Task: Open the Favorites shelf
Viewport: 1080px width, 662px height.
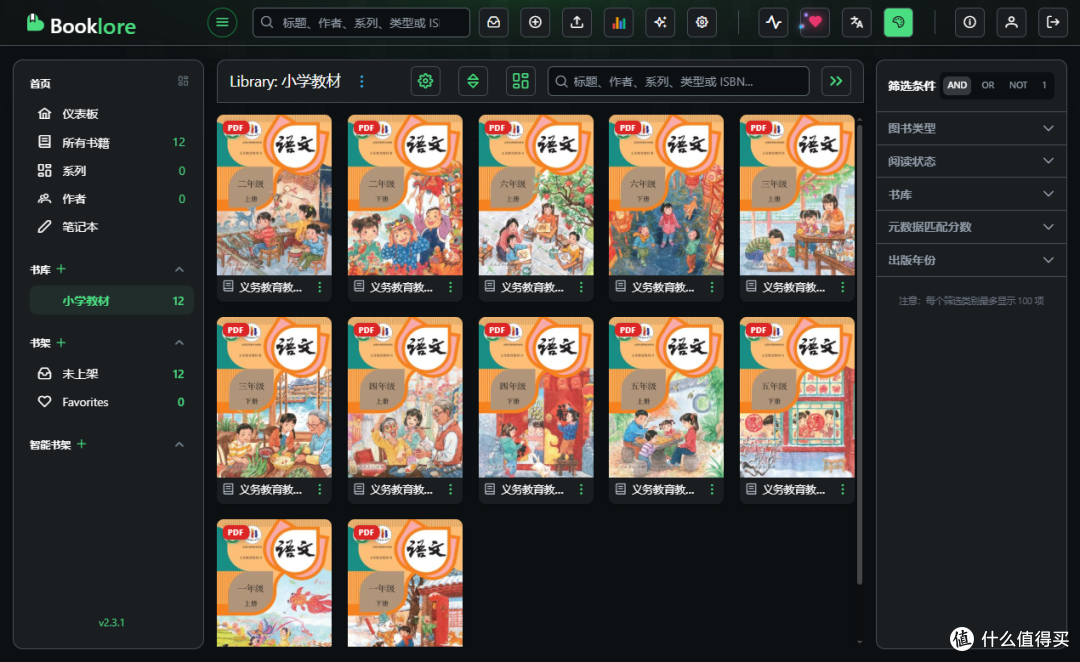Action: tap(111, 402)
